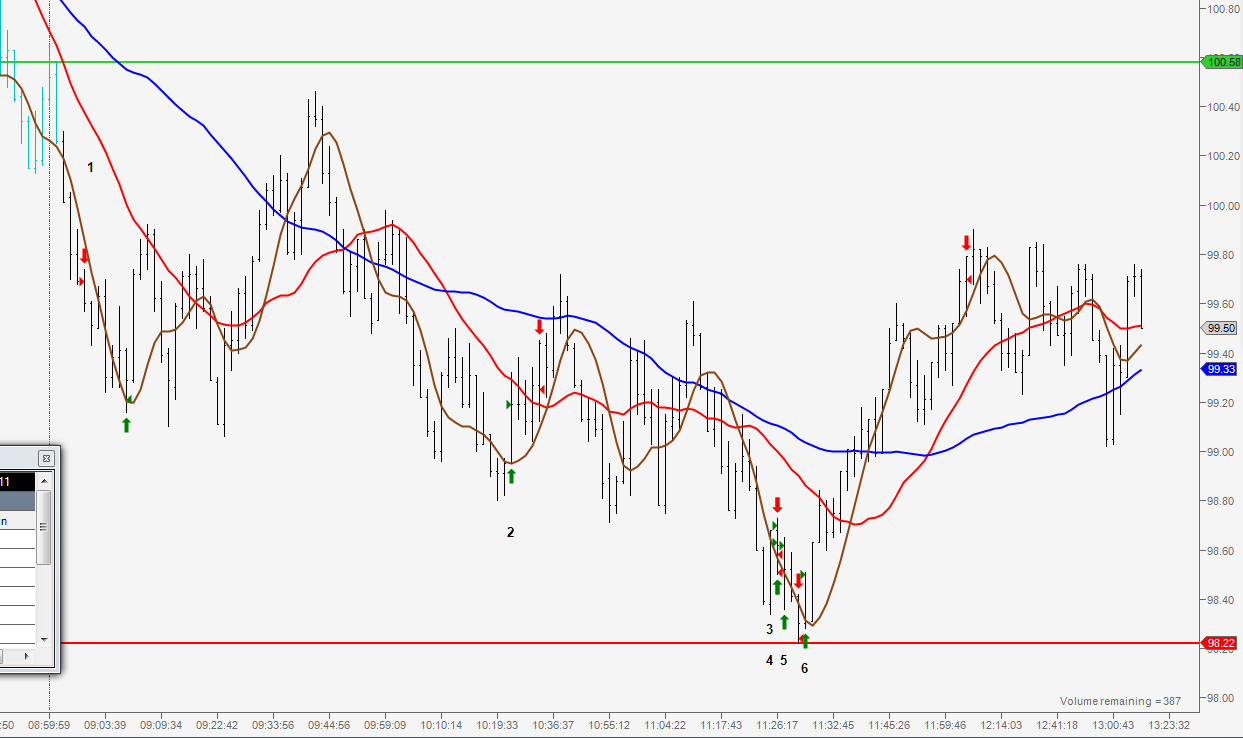Click the green buy arrow near 10:19:33
Screen dimensions: 1243x738
pos(511,476)
